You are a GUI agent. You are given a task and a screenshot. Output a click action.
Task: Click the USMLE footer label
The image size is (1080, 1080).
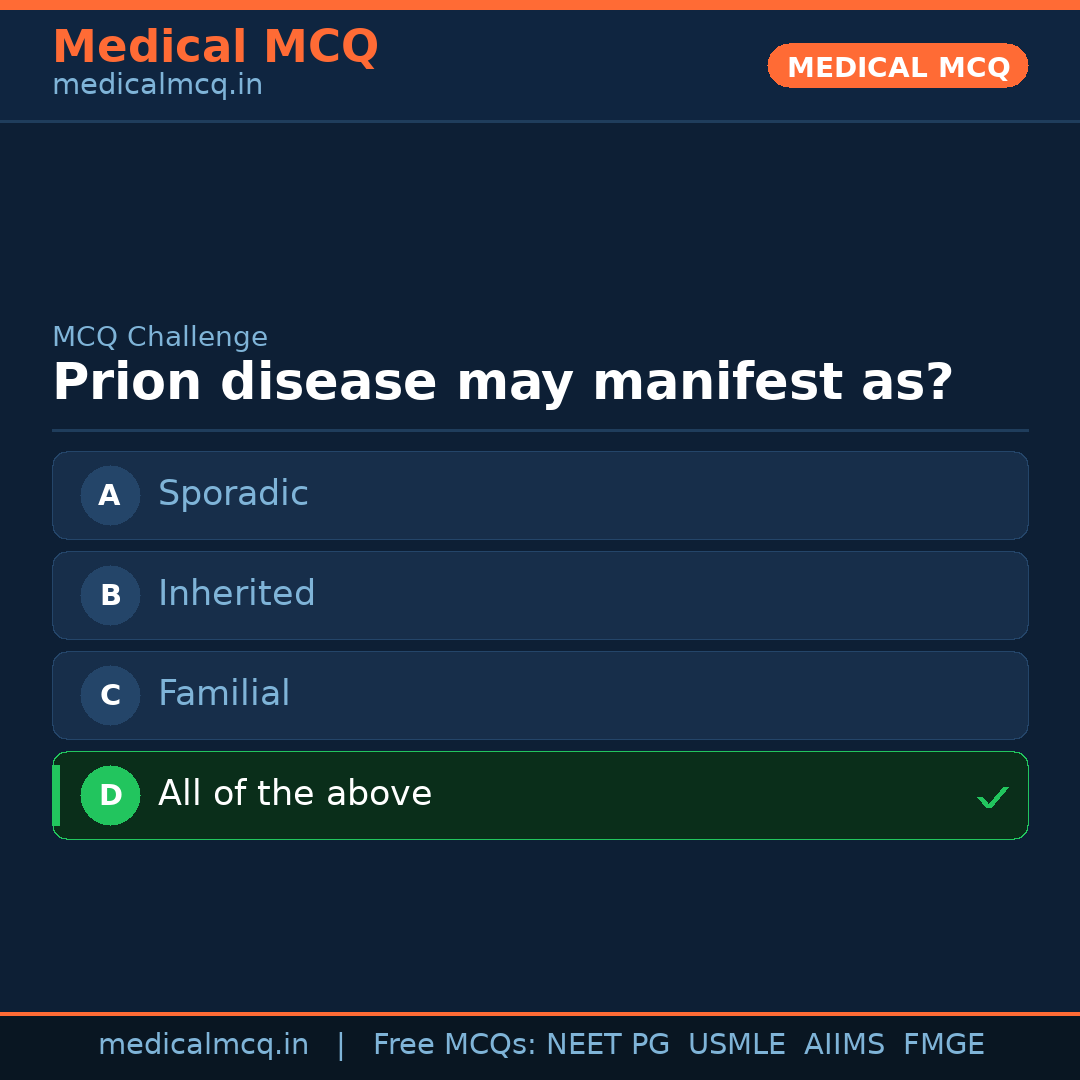point(736,1045)
